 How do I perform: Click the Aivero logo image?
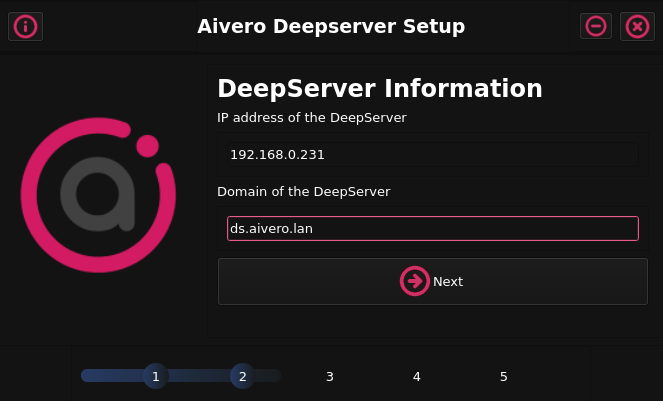[x=98, y=195]
